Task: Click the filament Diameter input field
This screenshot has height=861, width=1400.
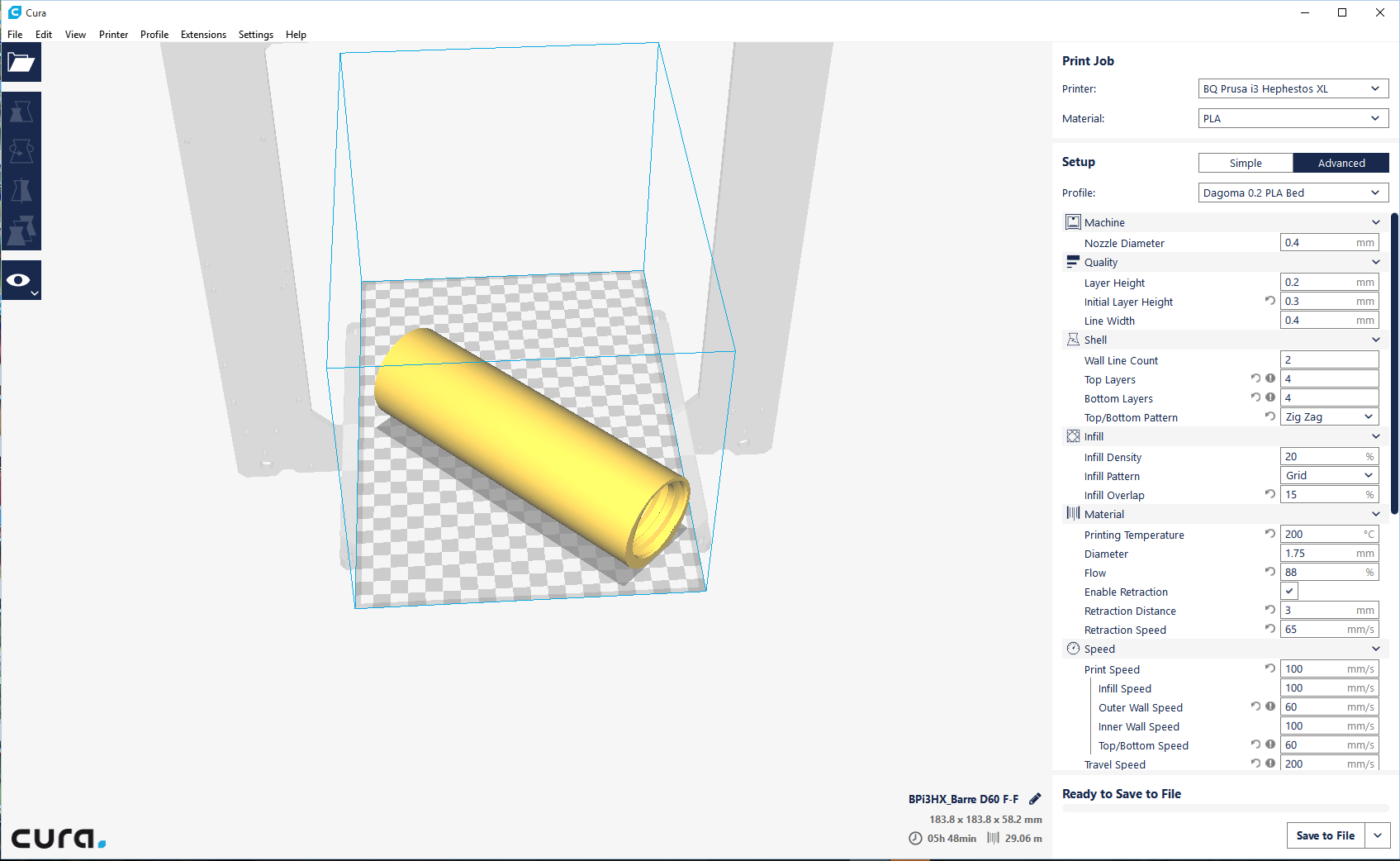Action: tap(1330, 554)
